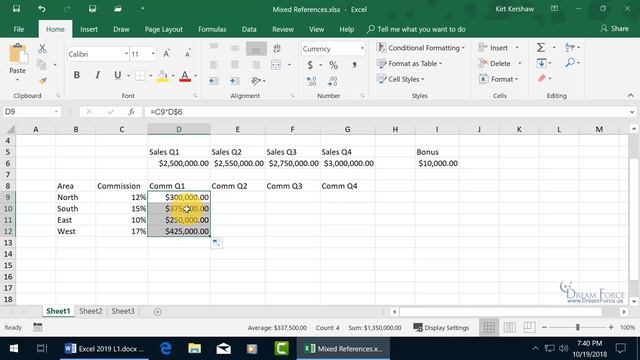
Task: Open the Currency number format dropdown
Action: pos(362,49)
